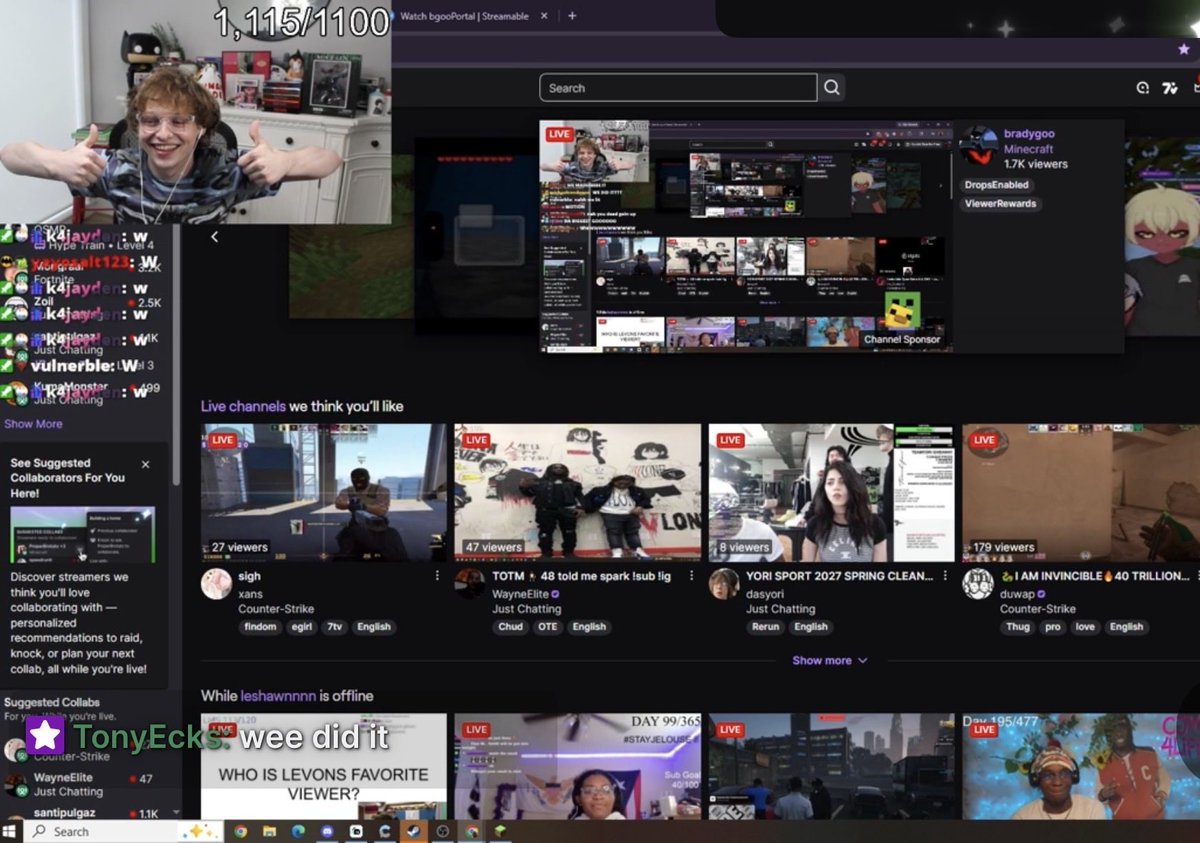
Task: Open the DAY 99/365 stream thumbnail
Action: [578, 767]
